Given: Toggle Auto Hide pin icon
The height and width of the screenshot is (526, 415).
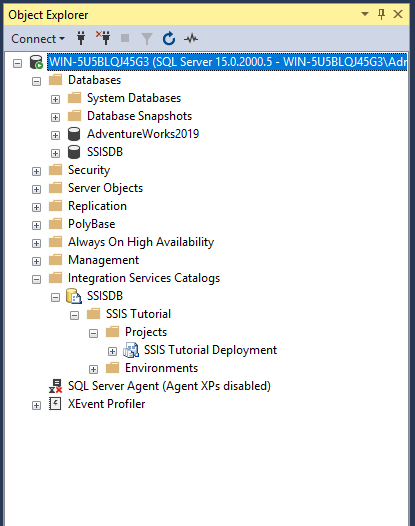Looking at the screenshot, I should (x=381, y=14).
